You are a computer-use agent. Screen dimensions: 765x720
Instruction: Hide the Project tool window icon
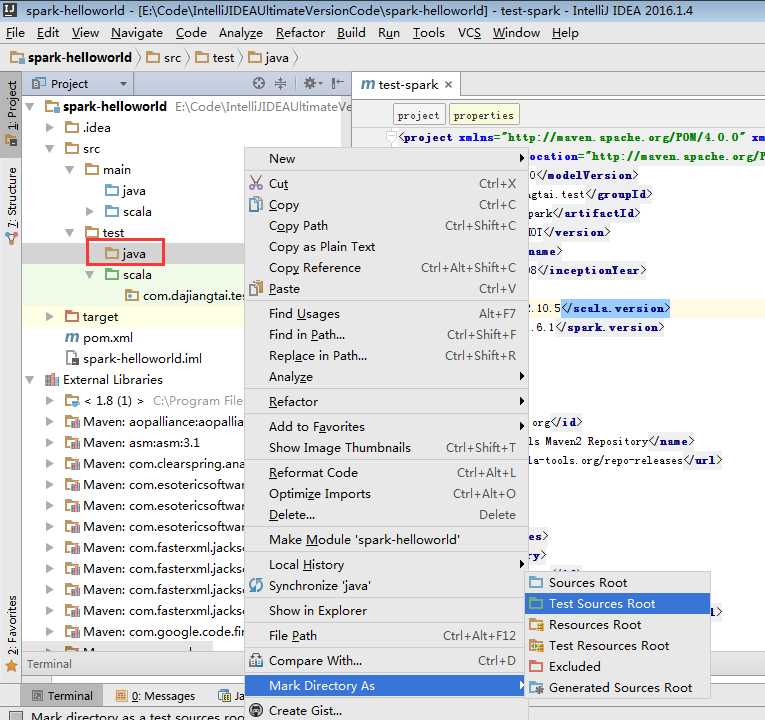(337, 83)
